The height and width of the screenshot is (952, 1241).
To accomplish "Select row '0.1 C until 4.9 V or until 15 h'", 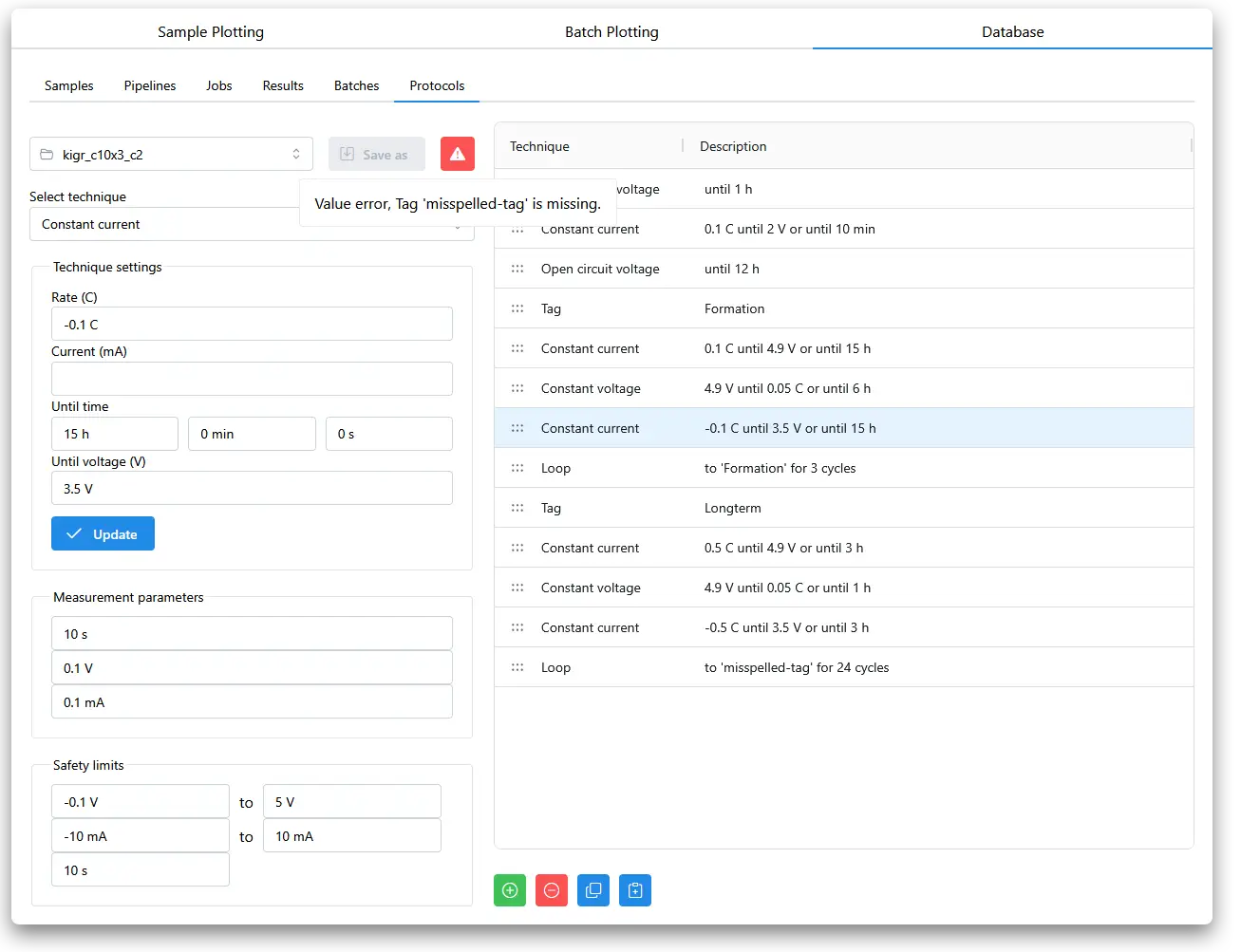I will [844, 348].
